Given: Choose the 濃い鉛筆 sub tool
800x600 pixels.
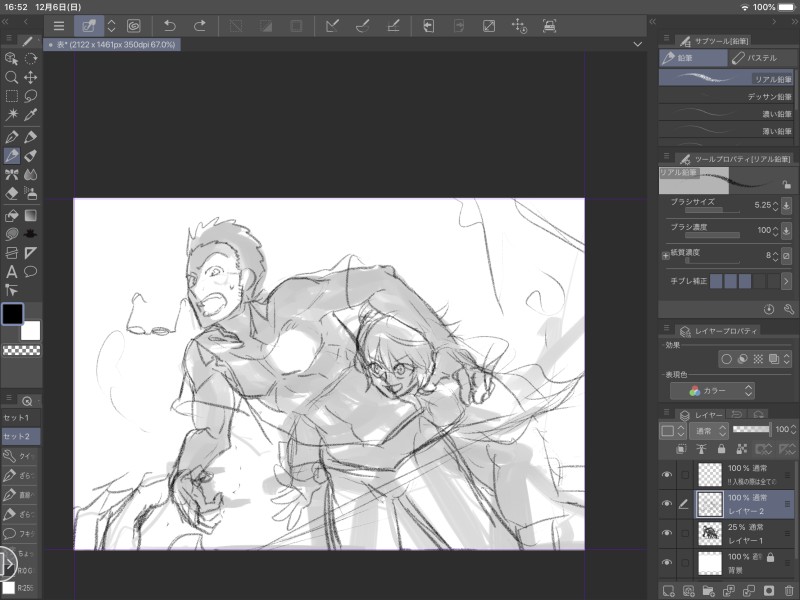Looking at the screenshot, I should coord(726,114).
